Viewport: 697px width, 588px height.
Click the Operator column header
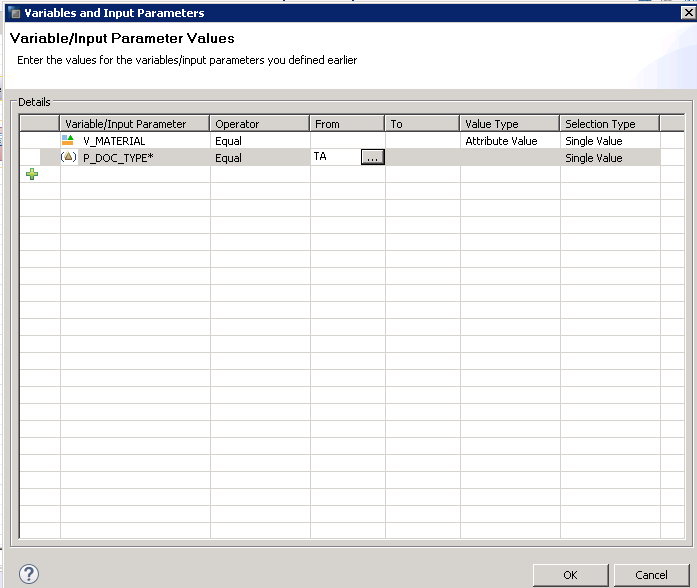[260, 124]
